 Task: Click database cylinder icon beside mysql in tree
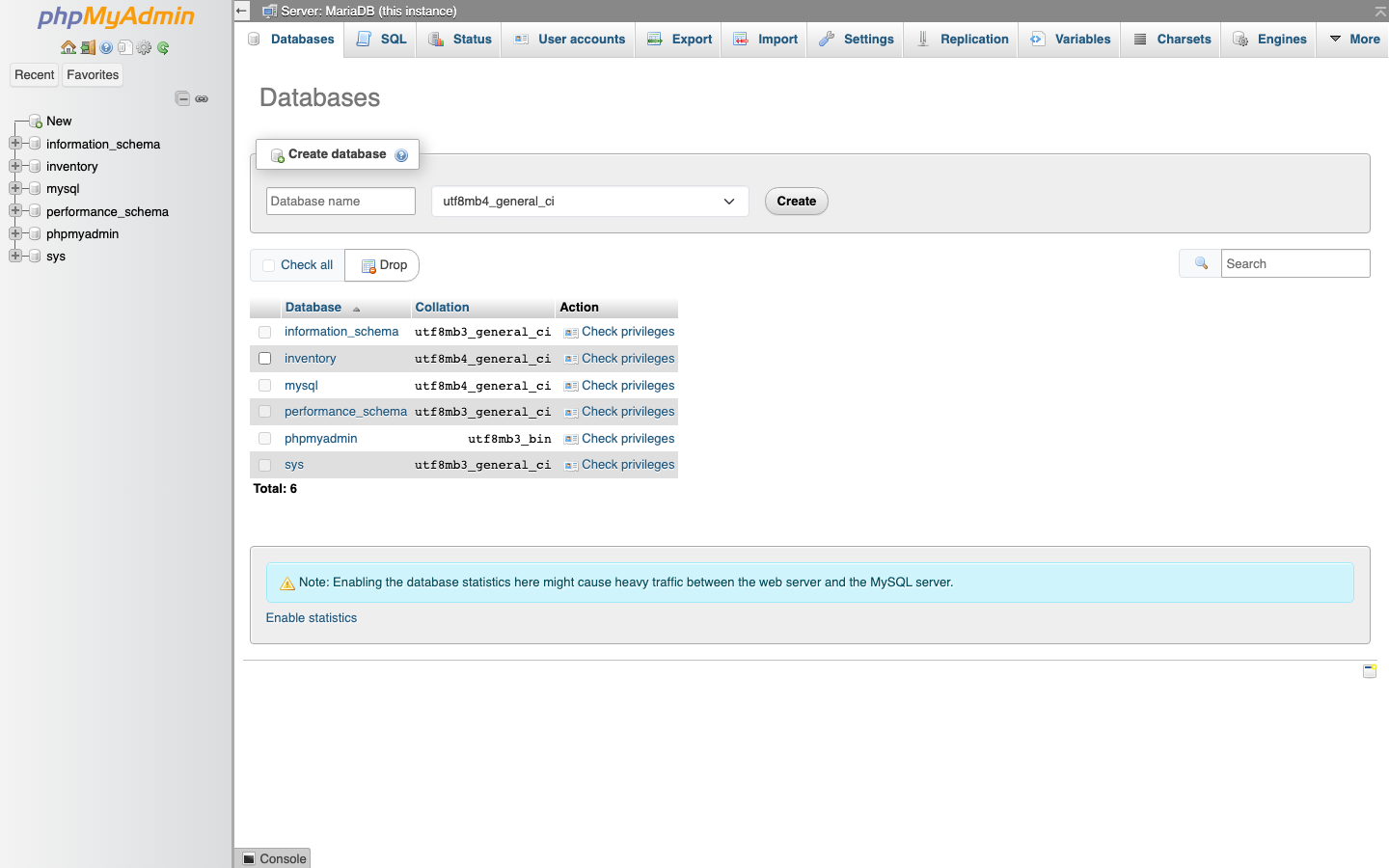pos(35,189)
